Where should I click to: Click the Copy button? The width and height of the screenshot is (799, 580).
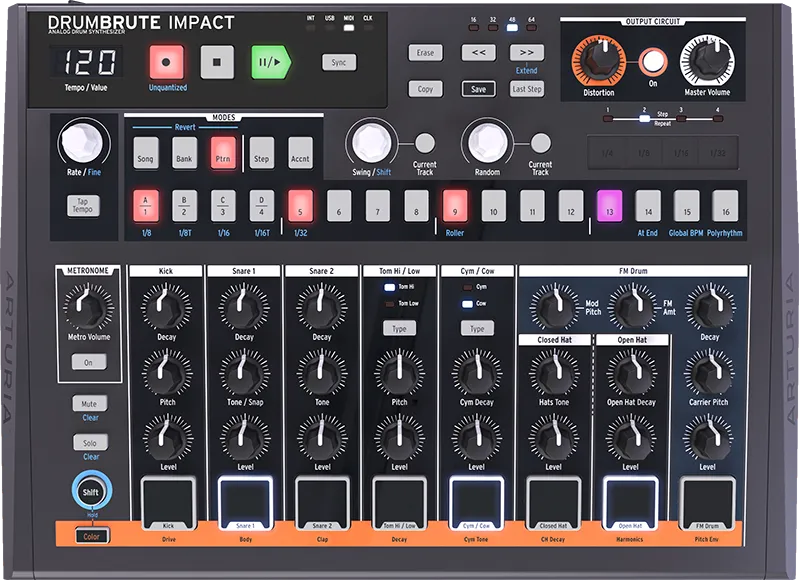click(425, 89)
